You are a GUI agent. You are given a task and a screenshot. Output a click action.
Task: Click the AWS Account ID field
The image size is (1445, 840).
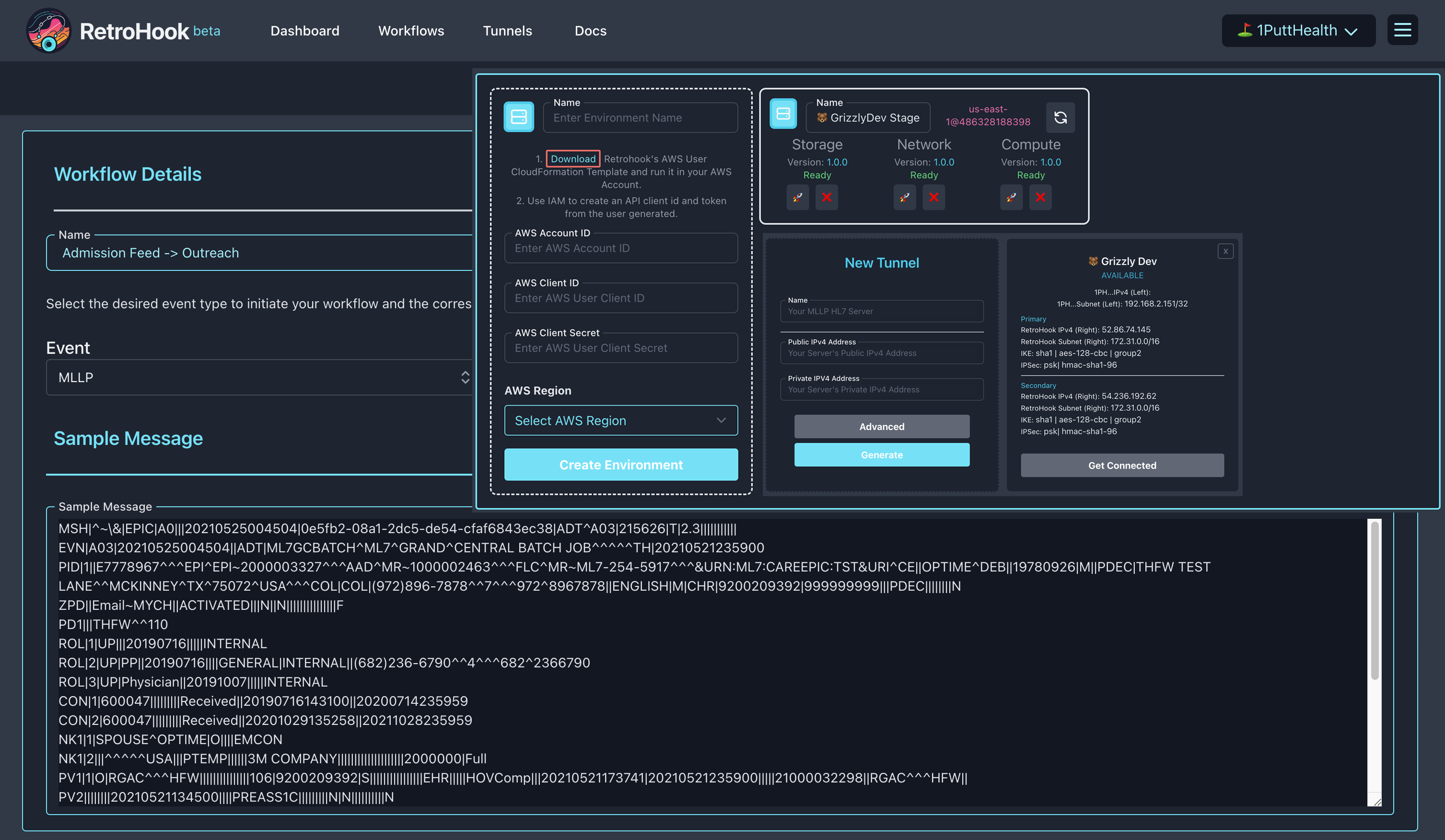click(x=620, y=248)
